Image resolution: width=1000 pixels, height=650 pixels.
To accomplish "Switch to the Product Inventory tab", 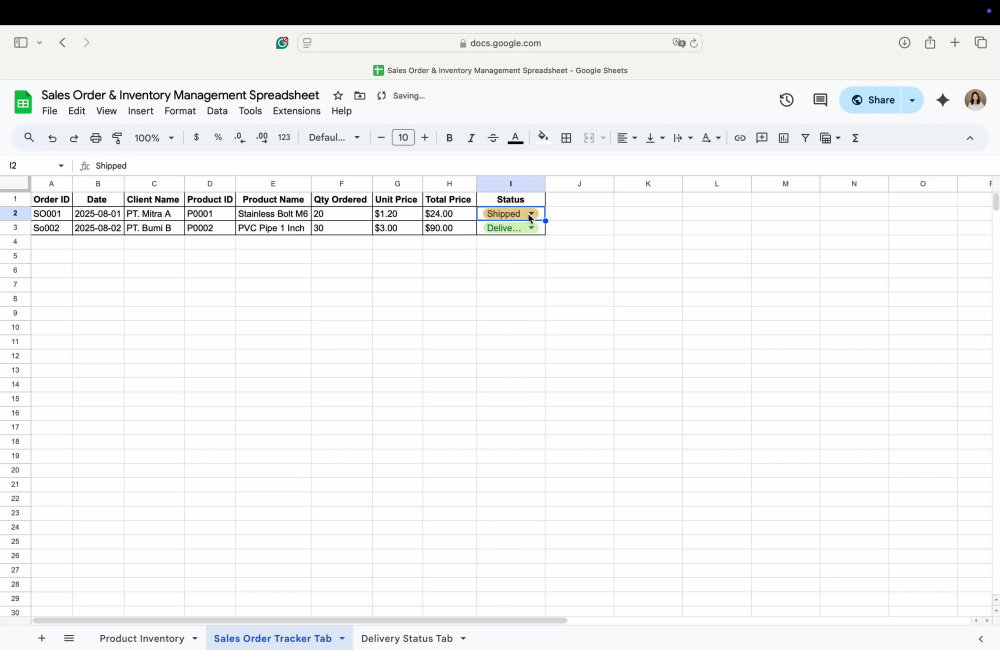I will (x=142, y=639).
